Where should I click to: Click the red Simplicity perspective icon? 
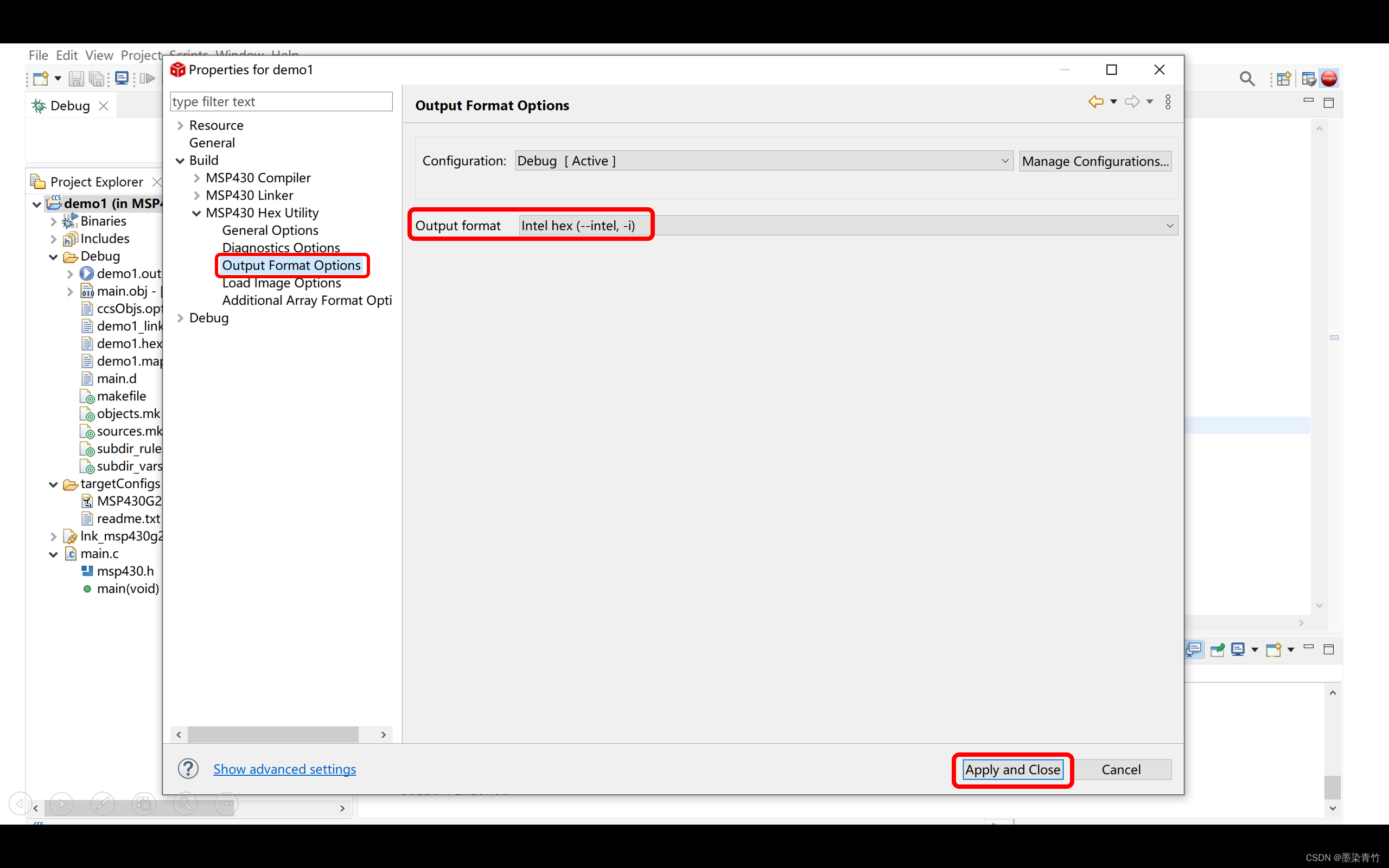pos(1329,79)
